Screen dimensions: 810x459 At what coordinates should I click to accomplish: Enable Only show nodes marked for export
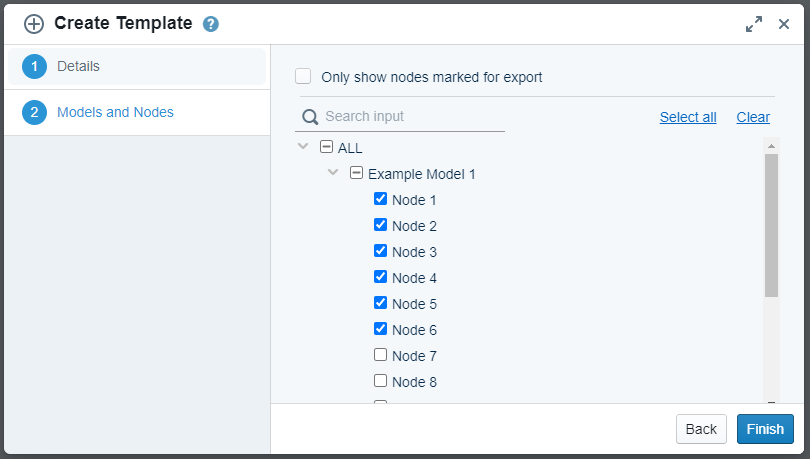pos(303,76)
